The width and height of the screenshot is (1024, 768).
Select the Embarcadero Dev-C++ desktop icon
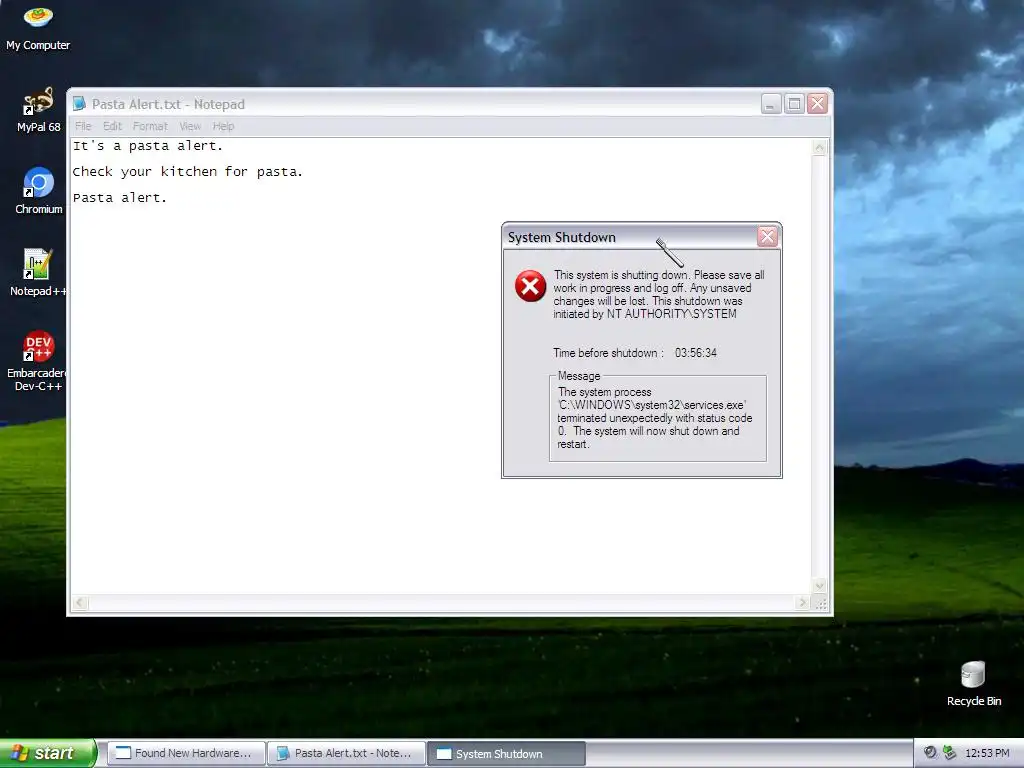[37, 360]
